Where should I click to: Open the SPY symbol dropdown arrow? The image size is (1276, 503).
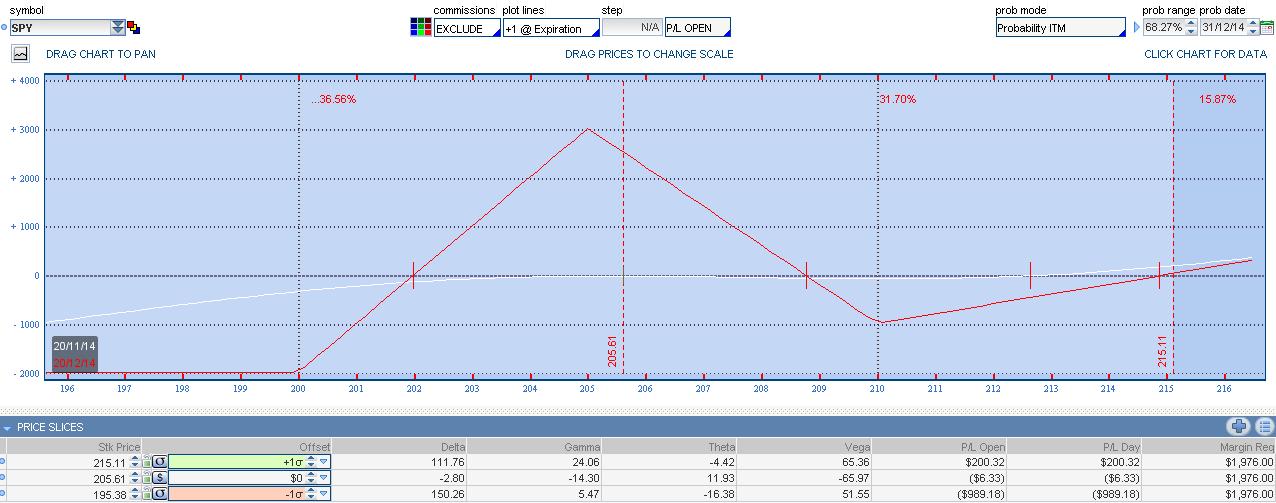[118, 28]
